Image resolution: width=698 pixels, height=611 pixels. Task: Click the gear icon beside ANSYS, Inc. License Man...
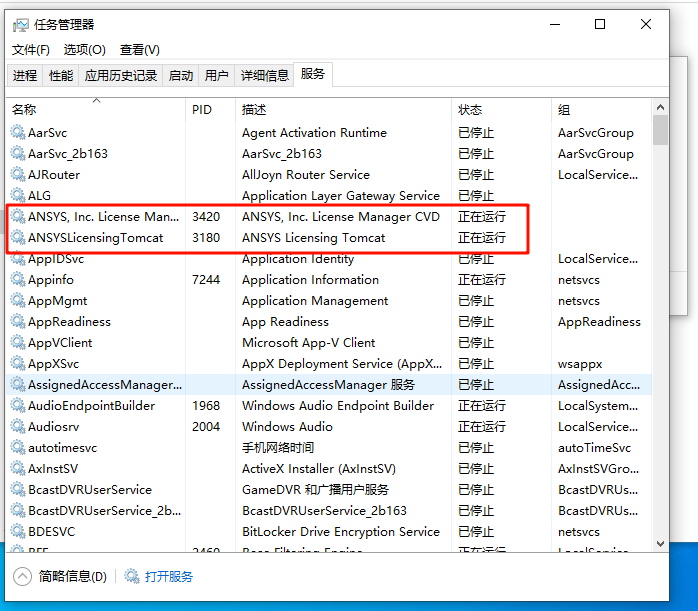coord(18,216)
